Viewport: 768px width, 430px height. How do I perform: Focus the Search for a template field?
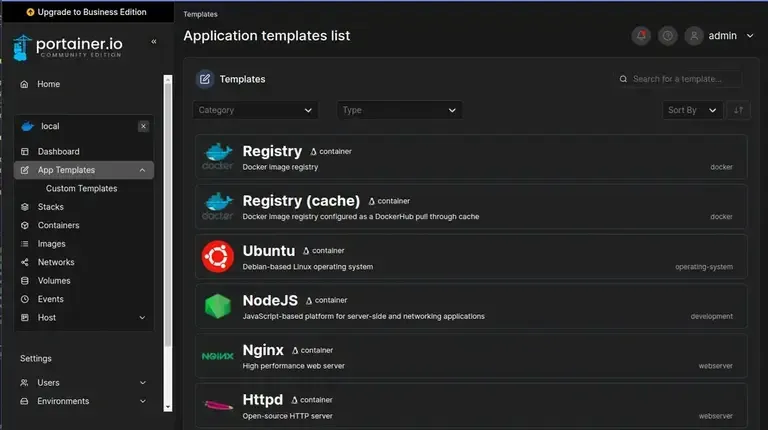tap(677, 79)
